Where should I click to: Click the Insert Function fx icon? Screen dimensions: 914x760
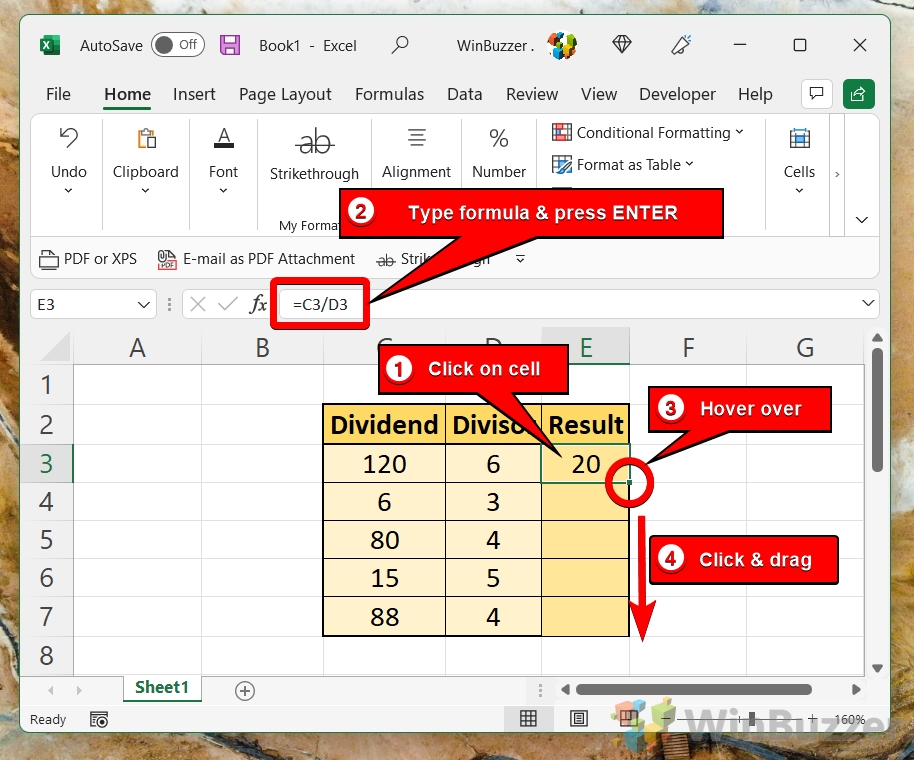[x=258, y=304]
